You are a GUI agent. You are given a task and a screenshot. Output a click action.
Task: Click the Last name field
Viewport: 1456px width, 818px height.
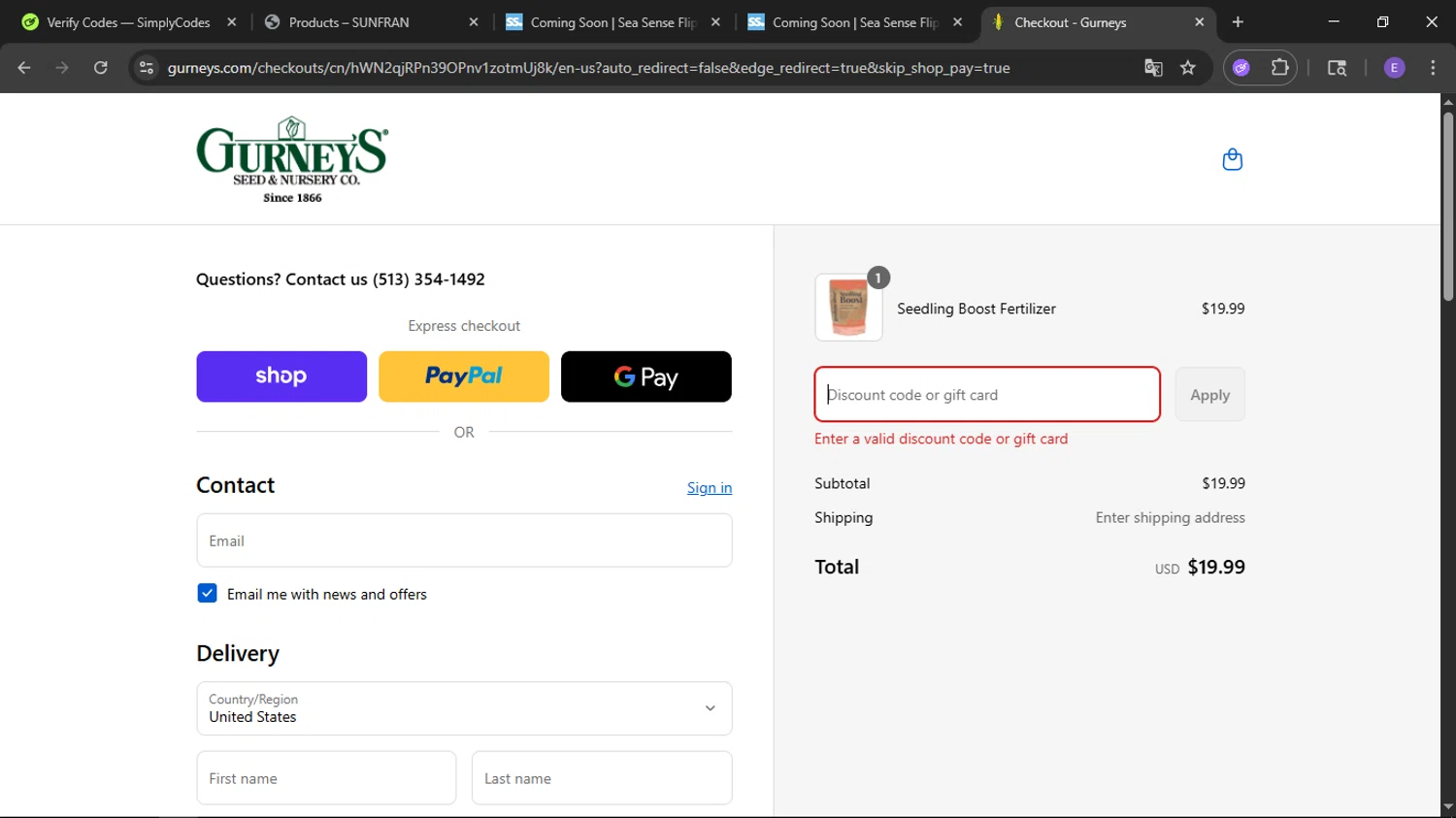(x=602, y=778)
